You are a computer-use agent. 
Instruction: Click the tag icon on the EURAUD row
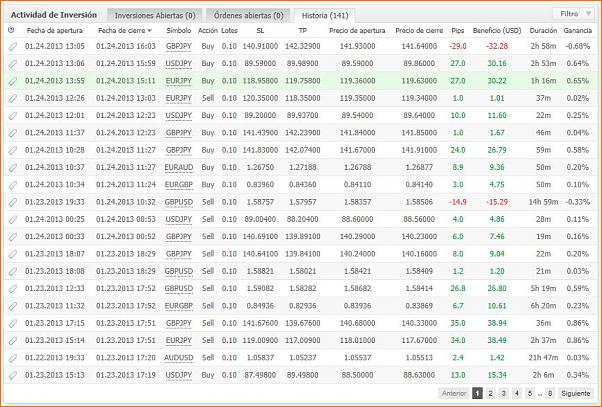click(13, 167)
